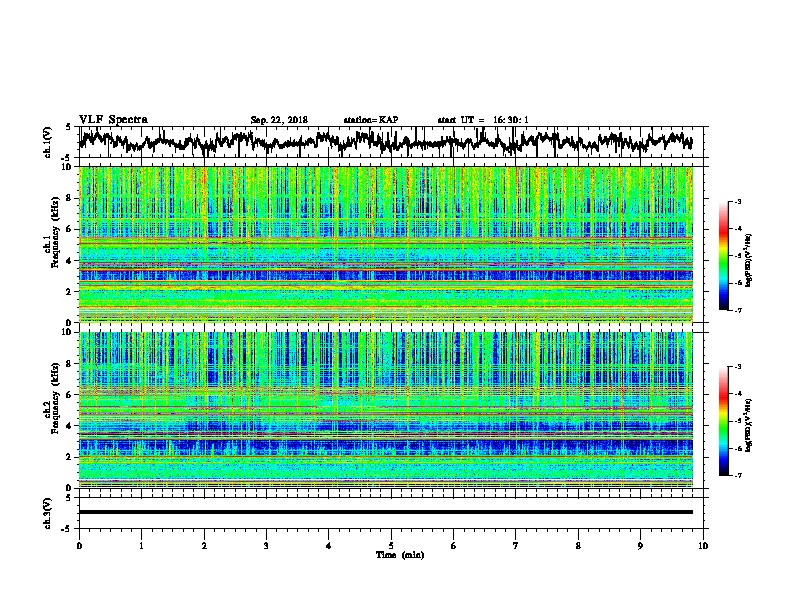Click the ch.1 colorbar log(PSD) unit label
The height and width of the screenshot is (612, 792).
click(x=748, y=261)
